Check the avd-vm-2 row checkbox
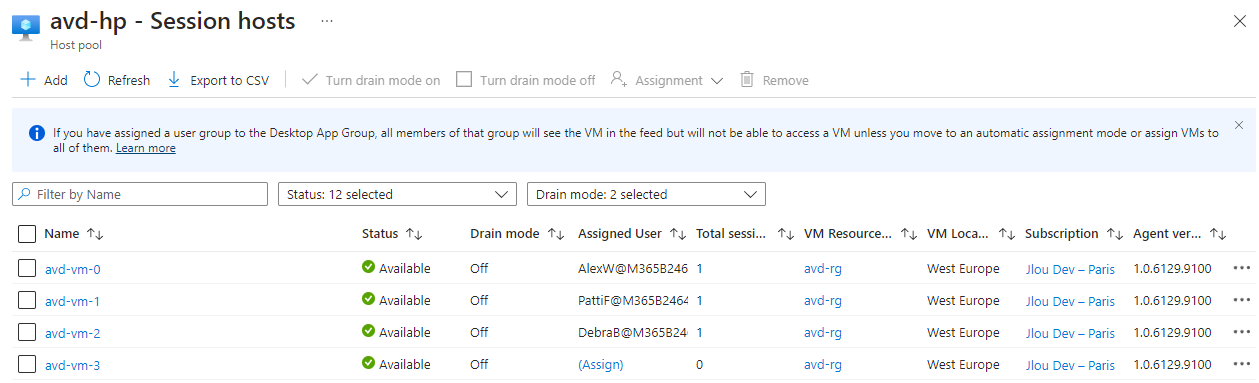The image size is (1259, 383). coord(27,332)
